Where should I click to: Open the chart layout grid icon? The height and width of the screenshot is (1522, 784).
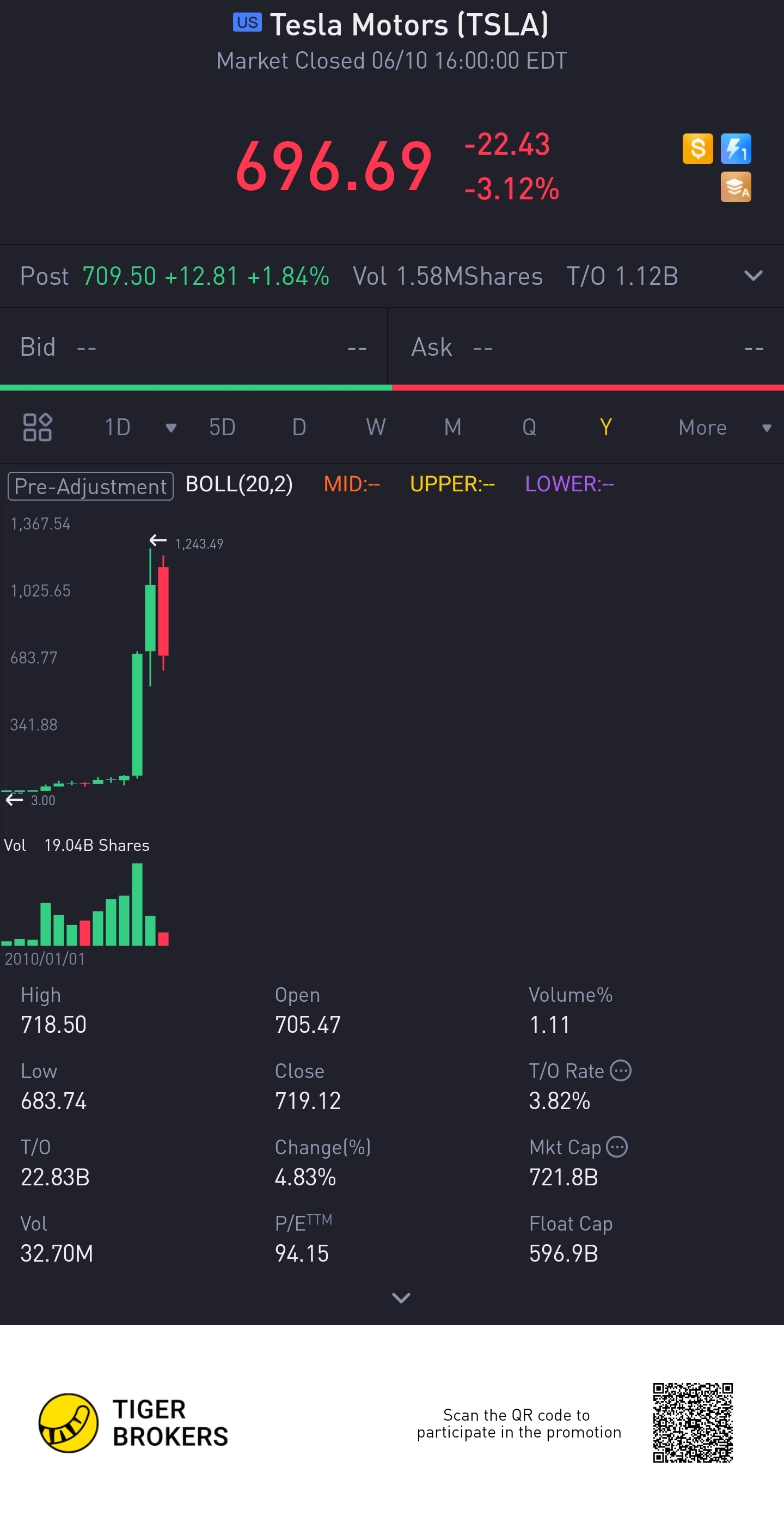pyautogui.click(x=37, y=427)
